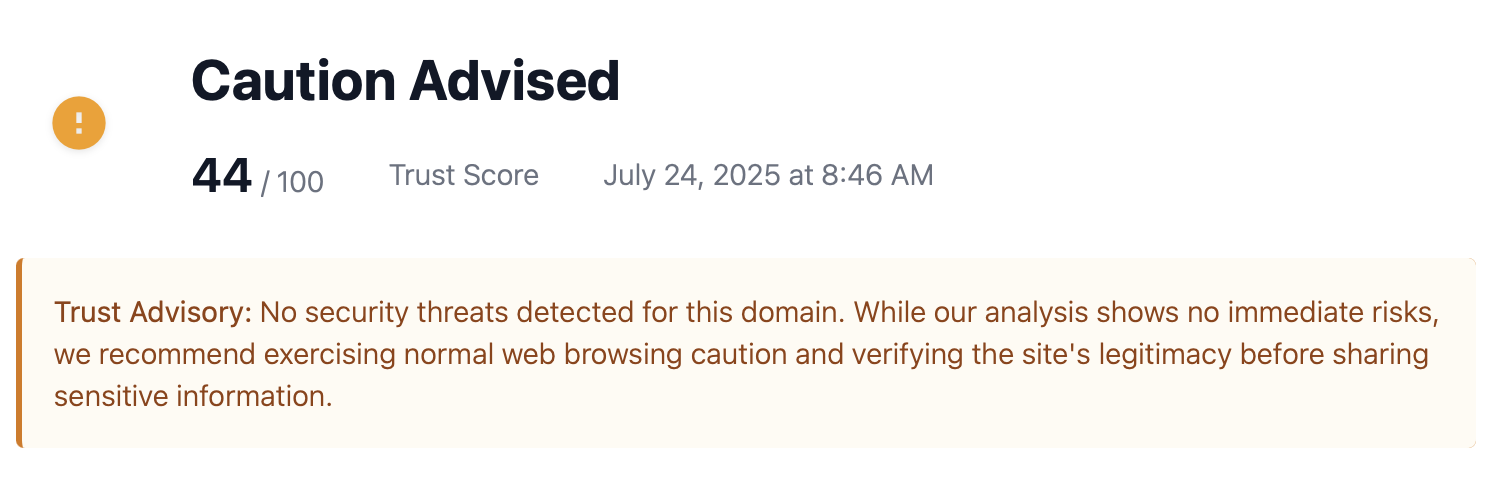The height and width of the screenshot is (482, 1502).
Task: Click the "/ 100" score denominator
Action: [x=292, y=182]
